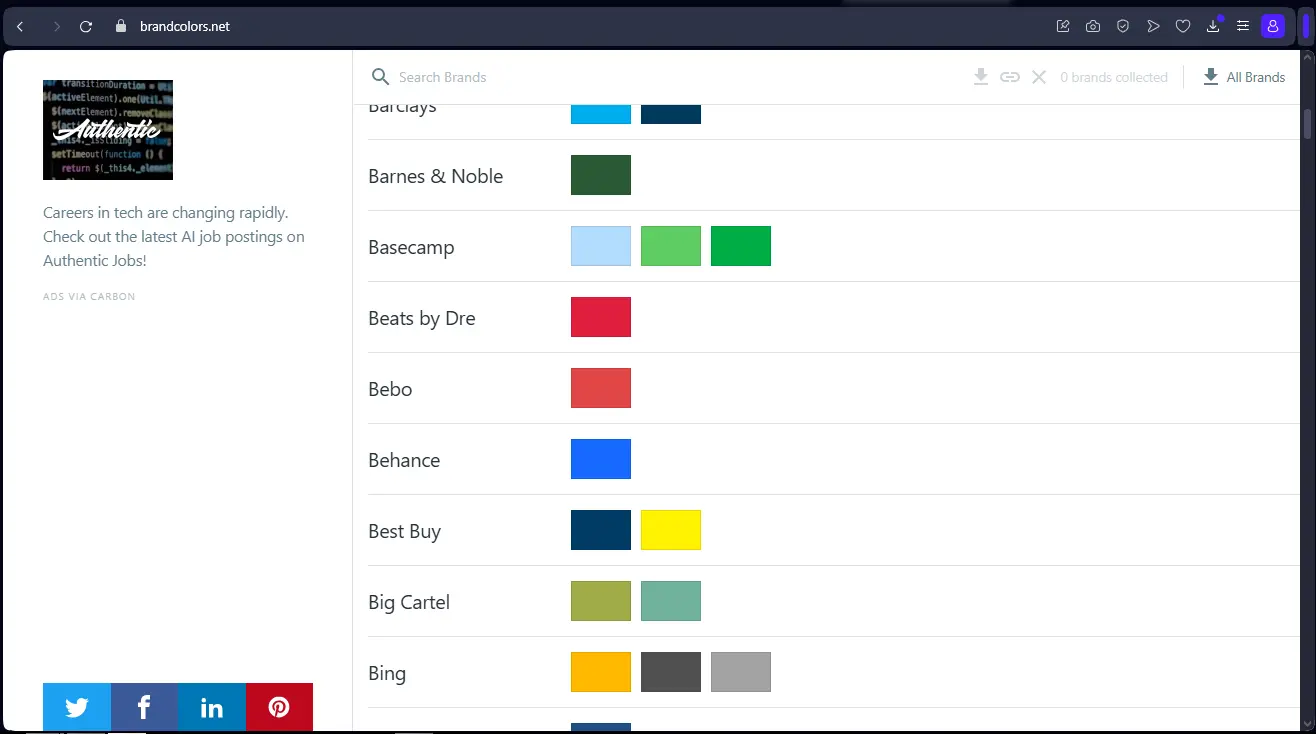Image resolution: width=1316 pixels, height=734 pixels.
Task: Select Basecamp light green swatch
Action: [x=671, y=246]
